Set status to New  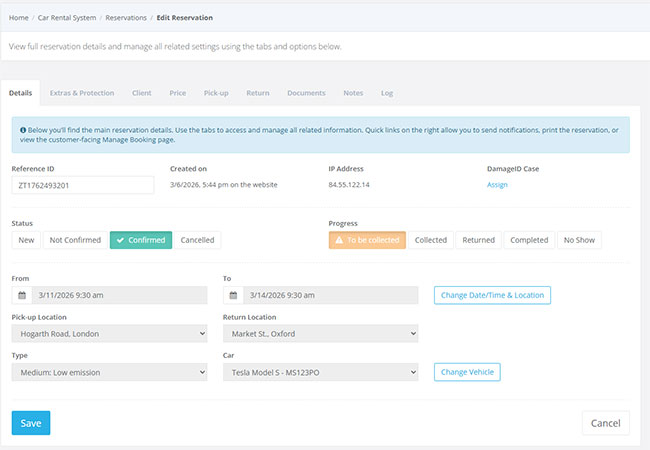point(26,240)
